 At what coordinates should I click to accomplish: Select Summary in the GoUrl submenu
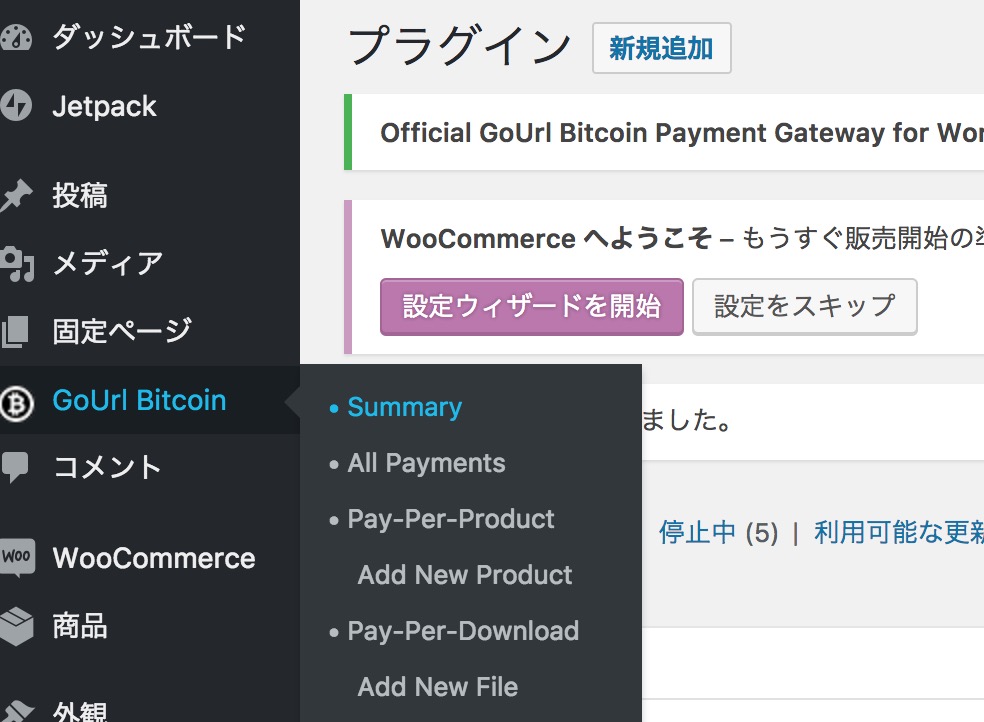pyautogui.click(x=404, y=407)
